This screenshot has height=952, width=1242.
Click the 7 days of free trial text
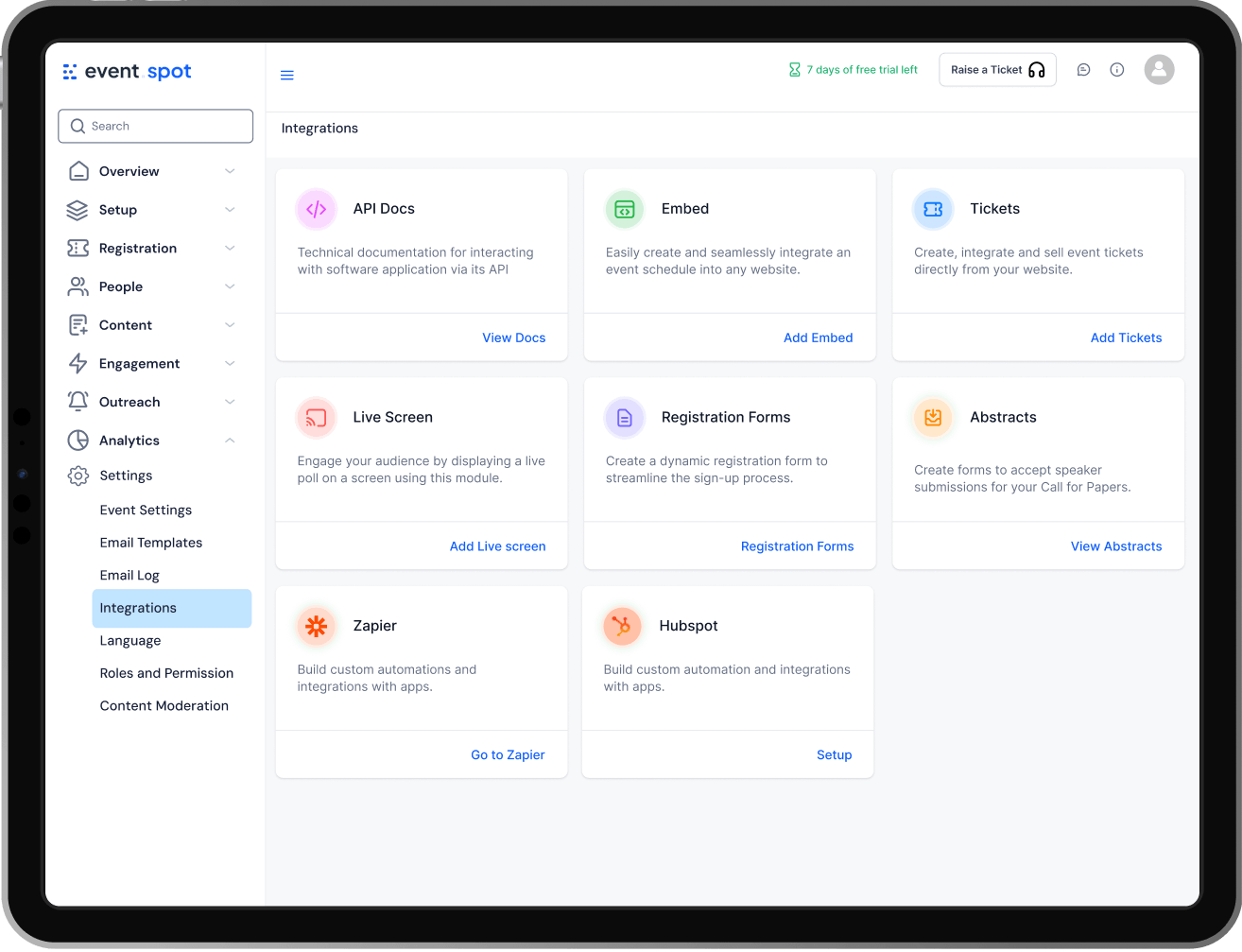pos(862,70)
